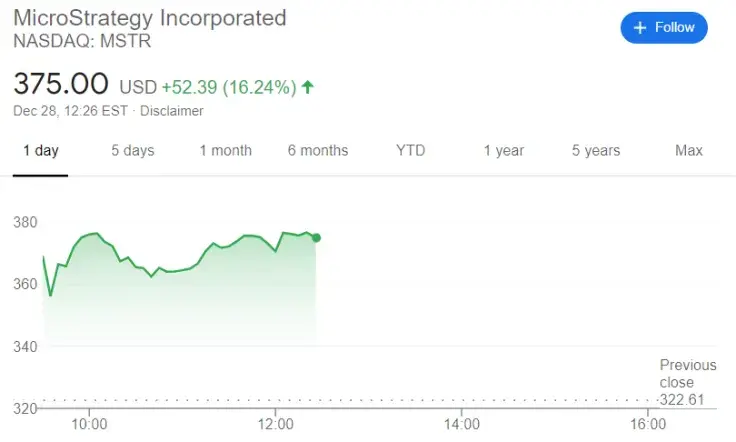Click the 375.00 price value
The image size is (736, 442).
(61, 84)
